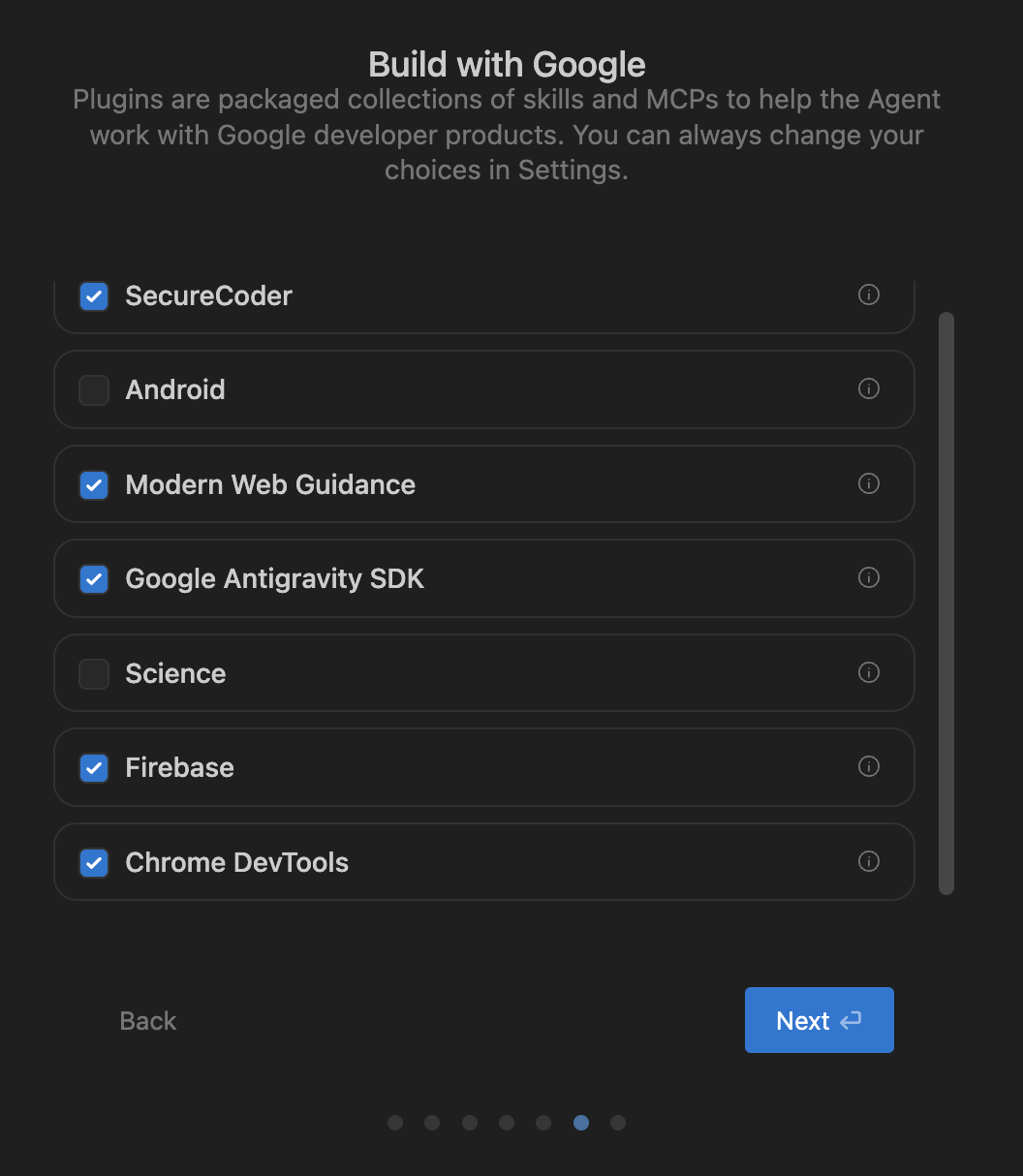View info icon for Google Antigravity SDK
Image resolution: width=1023 pixels, height=1176 pixels.
click(x=869, y=577)
